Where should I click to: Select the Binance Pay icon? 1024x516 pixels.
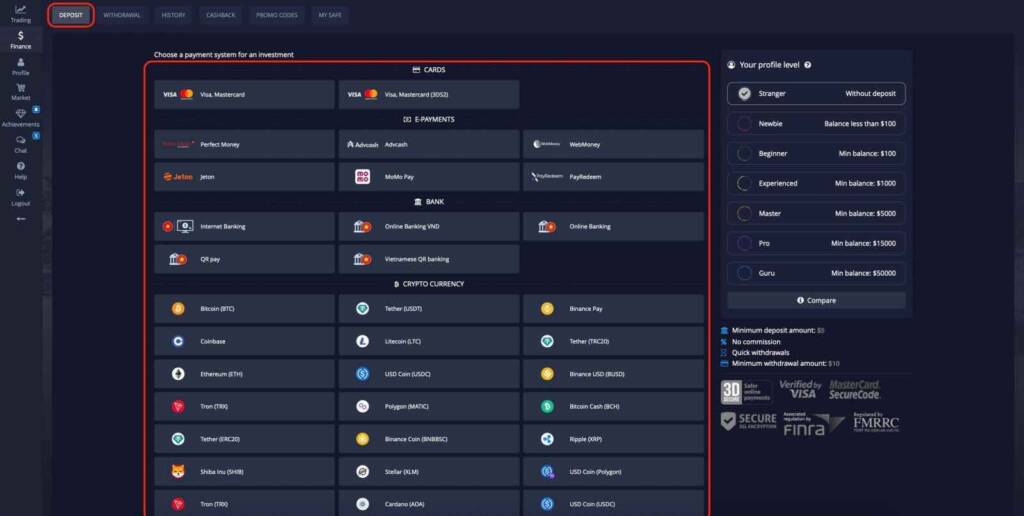tap(547, 309)
